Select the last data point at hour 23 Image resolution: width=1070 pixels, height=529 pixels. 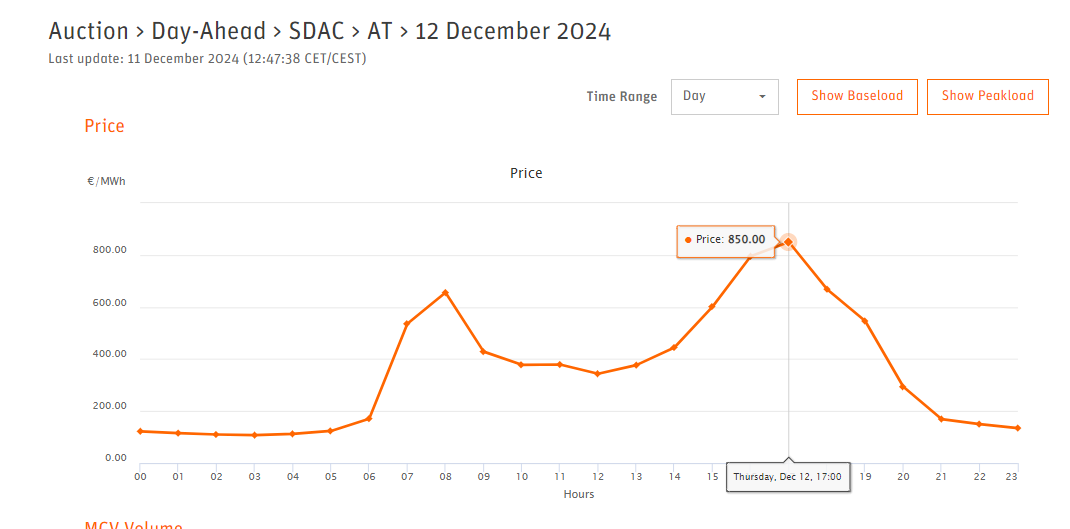(1017, 428)
